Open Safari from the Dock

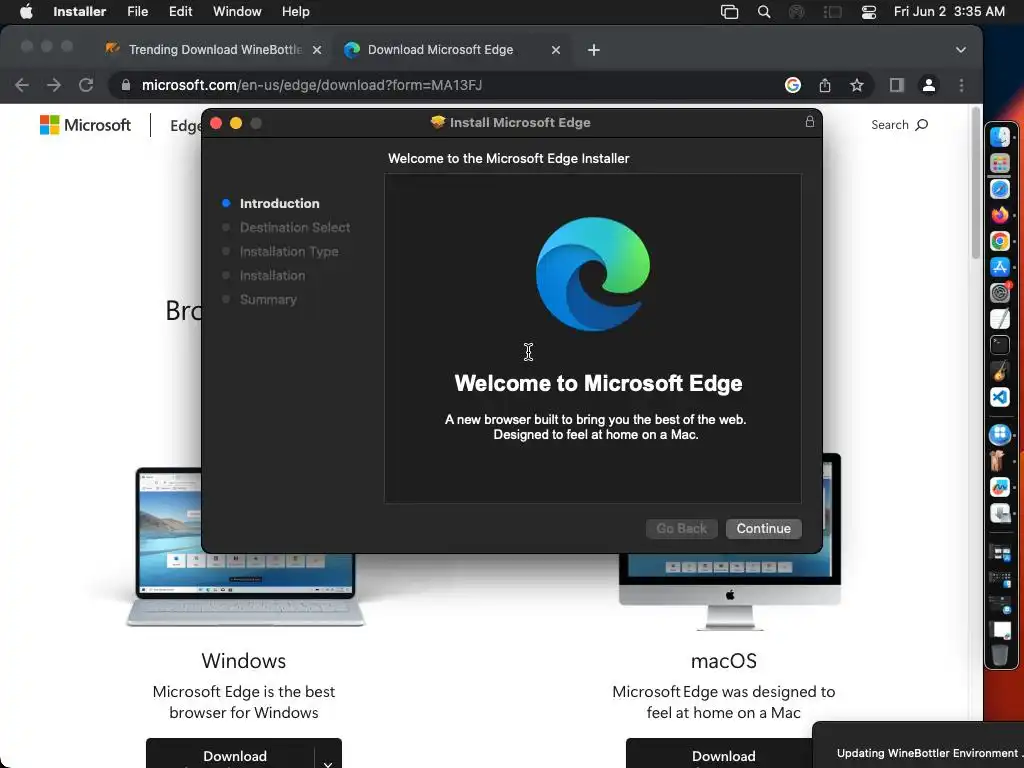[1000, 189]
